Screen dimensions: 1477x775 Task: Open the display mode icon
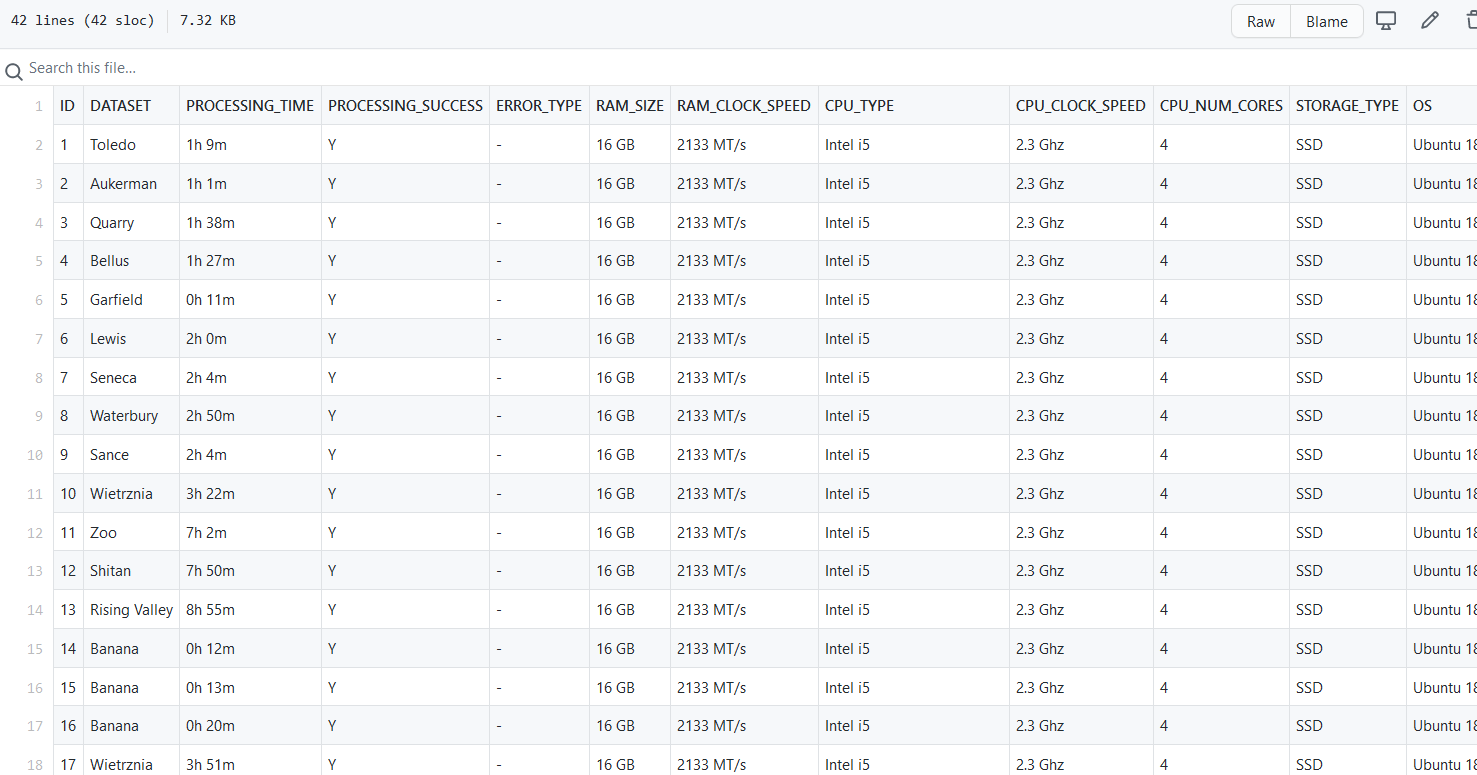click(1386, 20)
